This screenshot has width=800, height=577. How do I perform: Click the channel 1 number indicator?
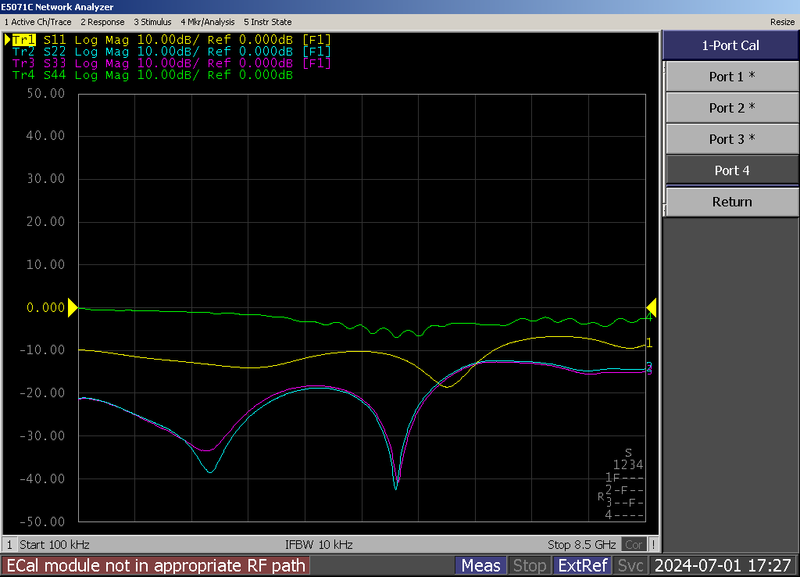10,545
